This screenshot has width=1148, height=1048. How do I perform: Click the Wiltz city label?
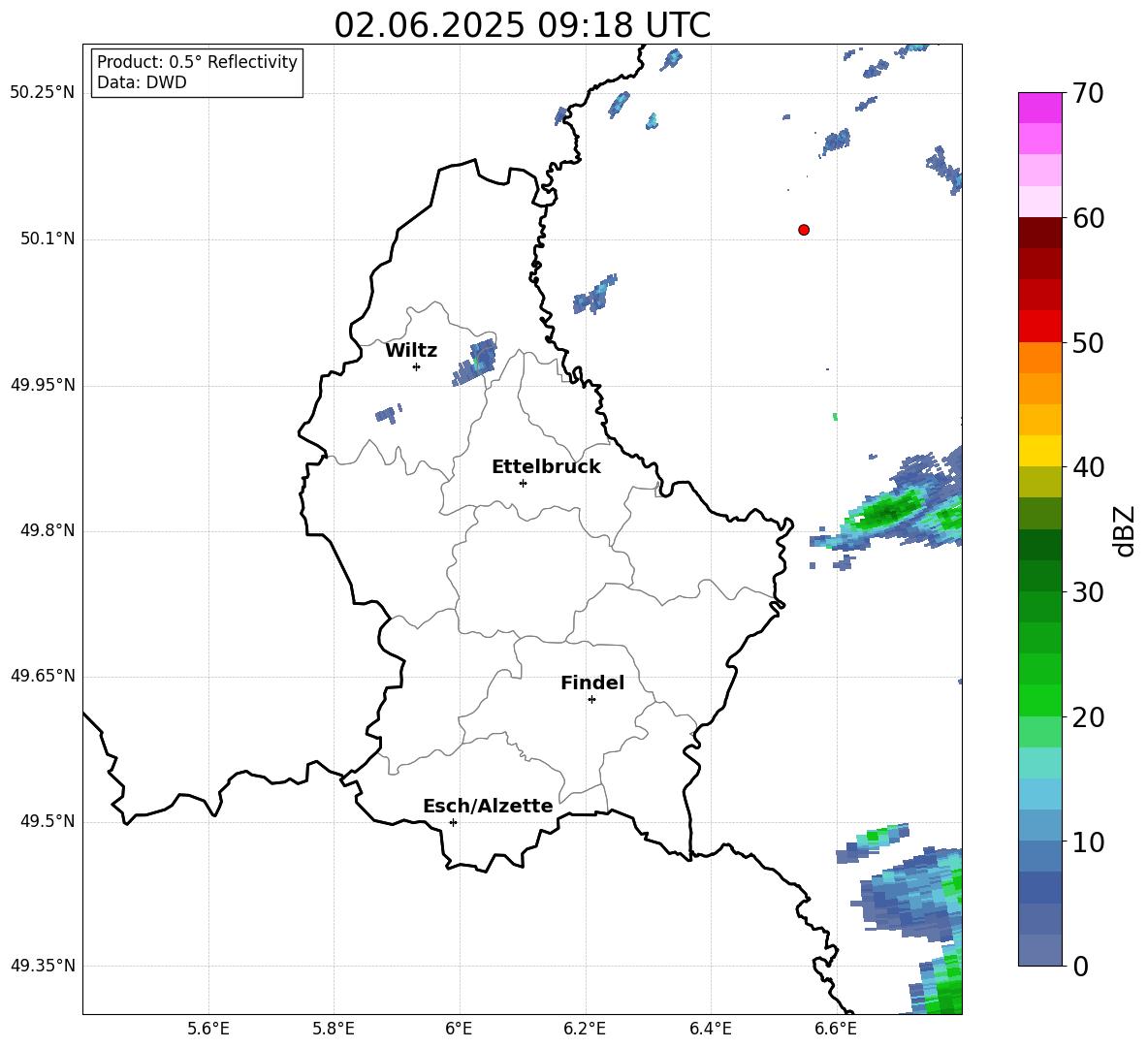click(x=411, y=351)
